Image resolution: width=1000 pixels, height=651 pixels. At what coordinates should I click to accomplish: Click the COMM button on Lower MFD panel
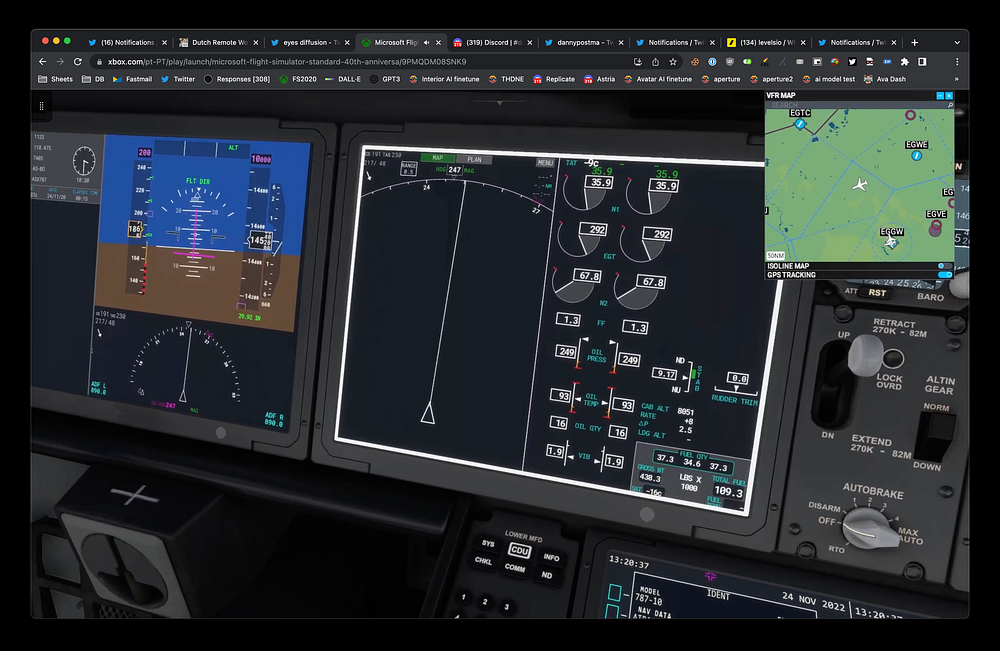(515, 568)
